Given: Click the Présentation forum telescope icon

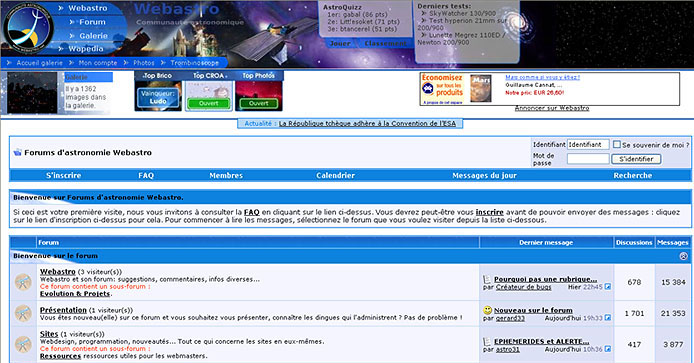Looking at the screenshot, I should (x=23, y=313).
